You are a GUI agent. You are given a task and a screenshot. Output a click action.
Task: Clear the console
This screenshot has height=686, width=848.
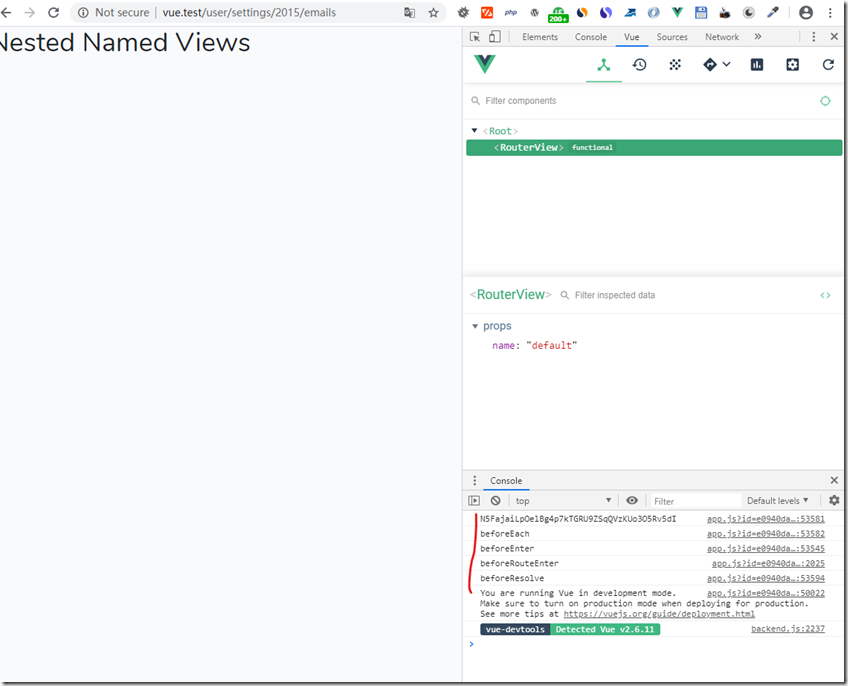(x=495, y=500)
